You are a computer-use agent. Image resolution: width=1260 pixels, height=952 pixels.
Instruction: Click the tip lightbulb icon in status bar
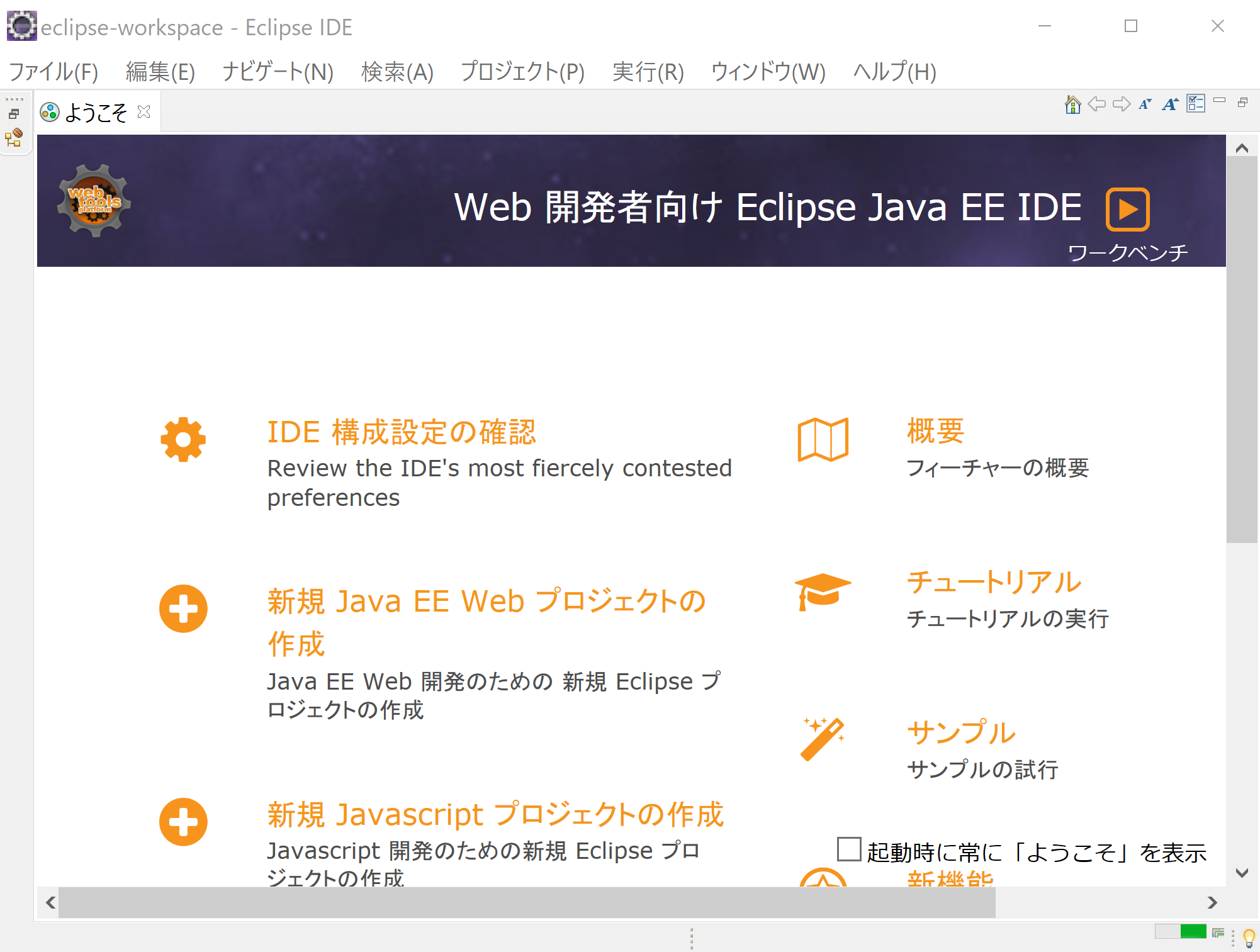1249,938
